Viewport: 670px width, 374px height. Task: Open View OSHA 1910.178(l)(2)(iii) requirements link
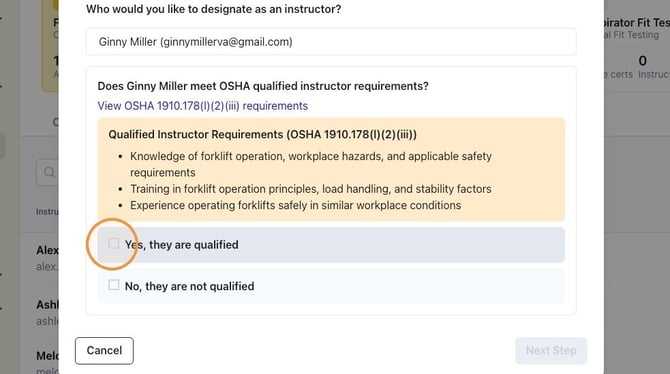point(203,106)
